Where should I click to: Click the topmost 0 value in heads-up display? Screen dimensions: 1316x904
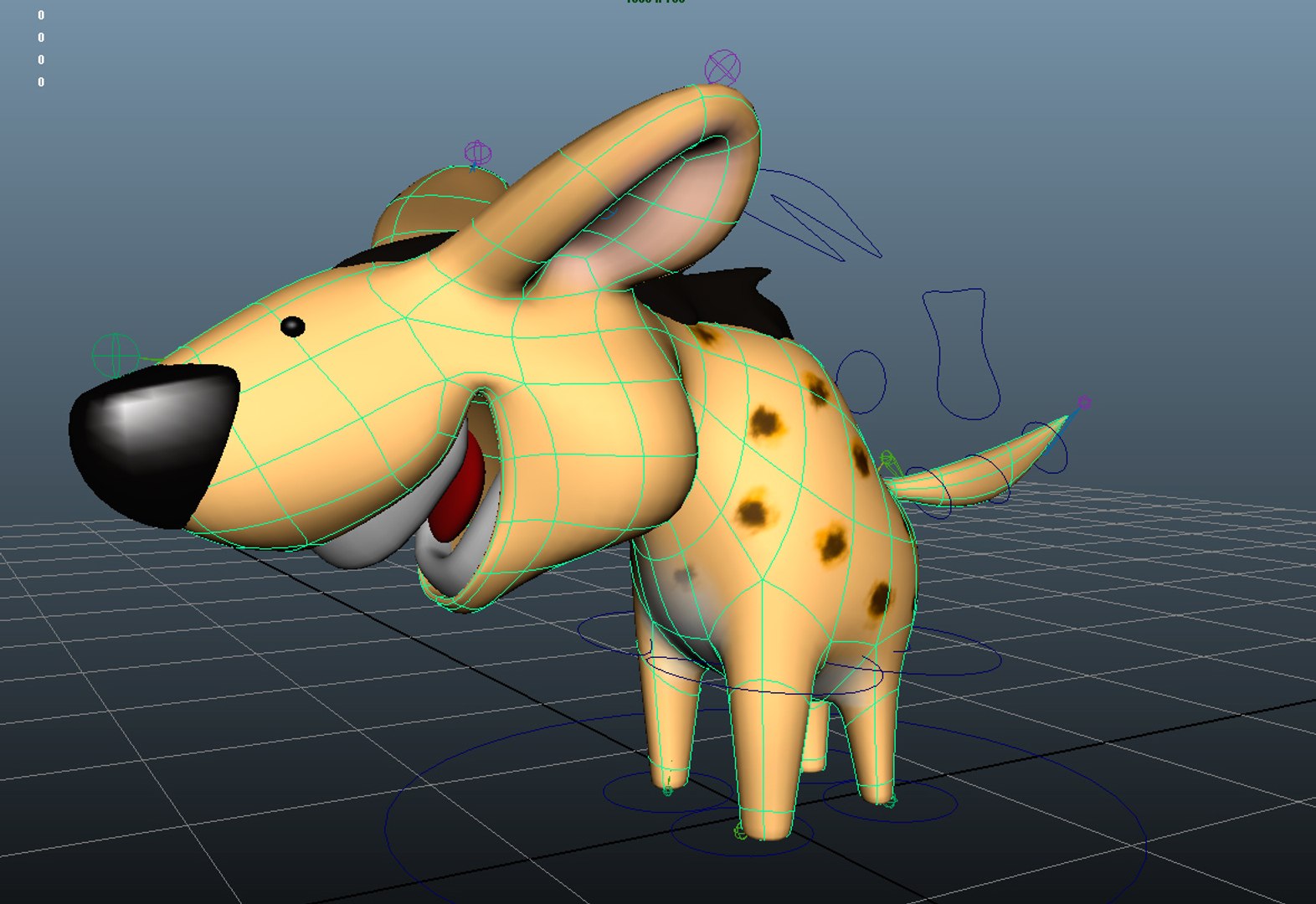[41, 15]
